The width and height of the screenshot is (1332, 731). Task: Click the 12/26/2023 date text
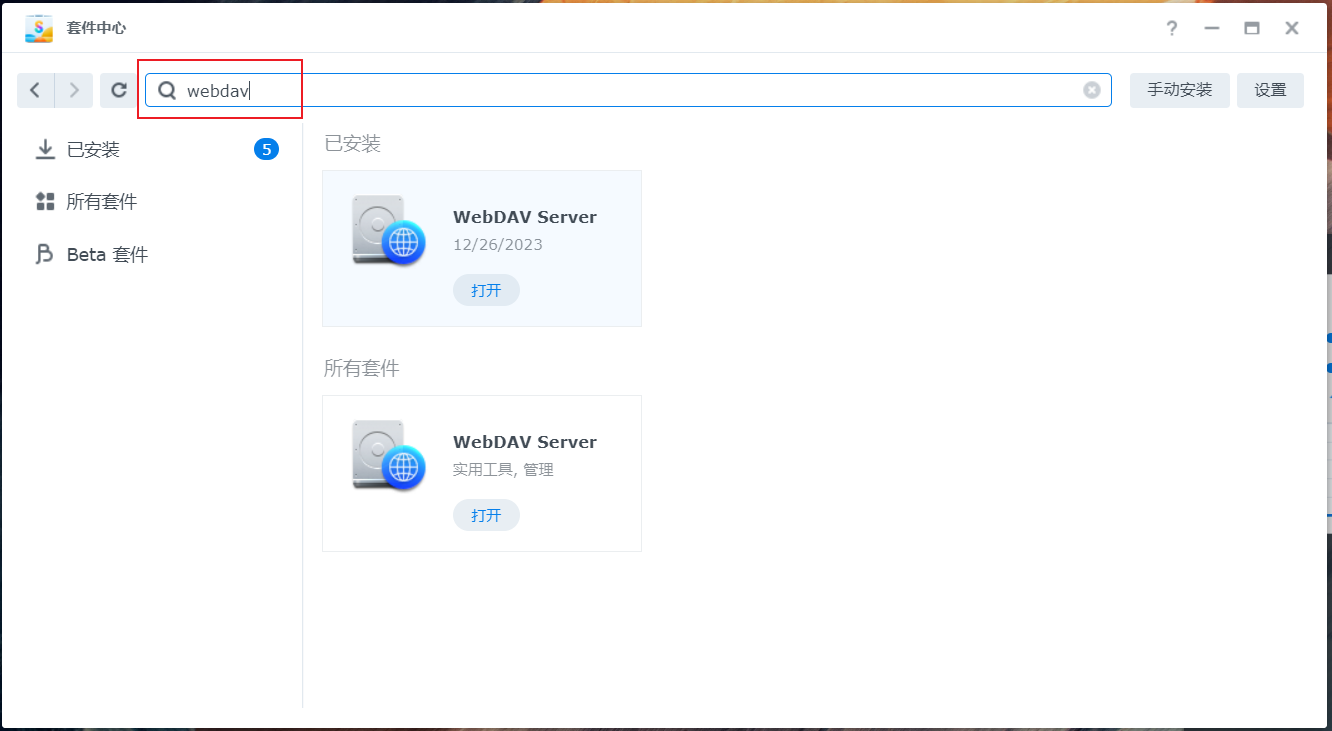click(x=498, y=245)
